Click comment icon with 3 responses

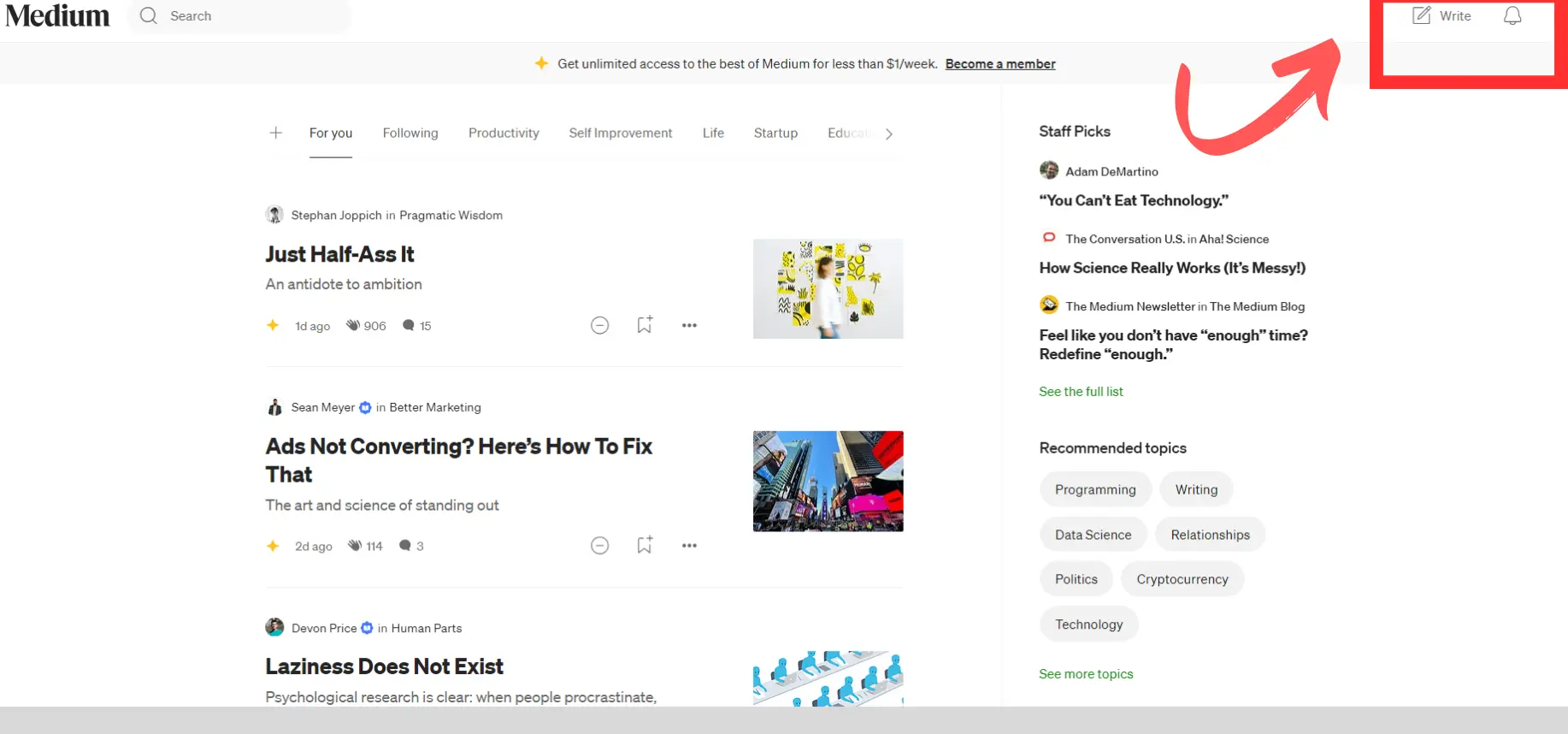[x=405, y=545]
